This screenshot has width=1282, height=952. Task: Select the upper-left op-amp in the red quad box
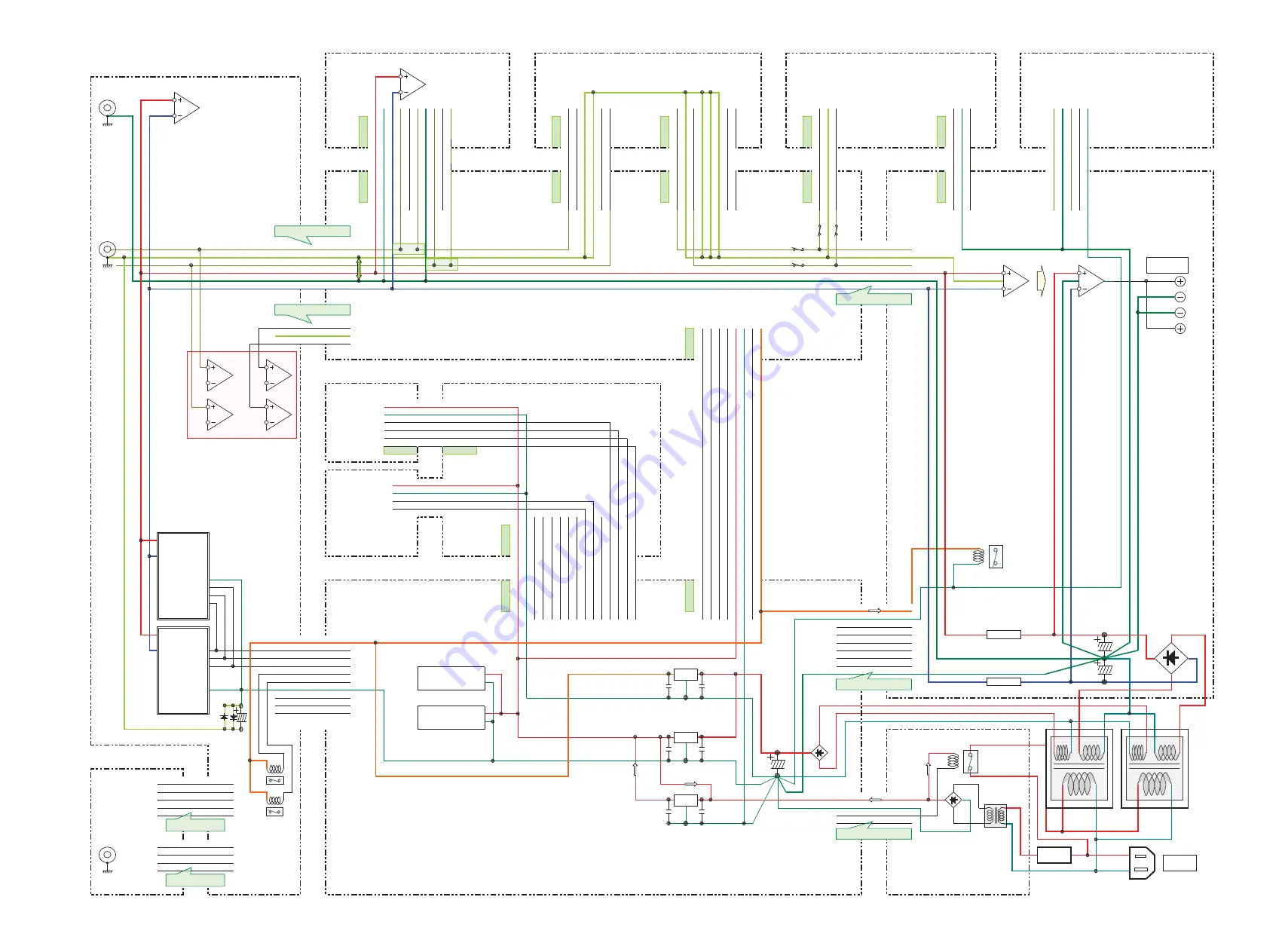click(x=219, y=375)
